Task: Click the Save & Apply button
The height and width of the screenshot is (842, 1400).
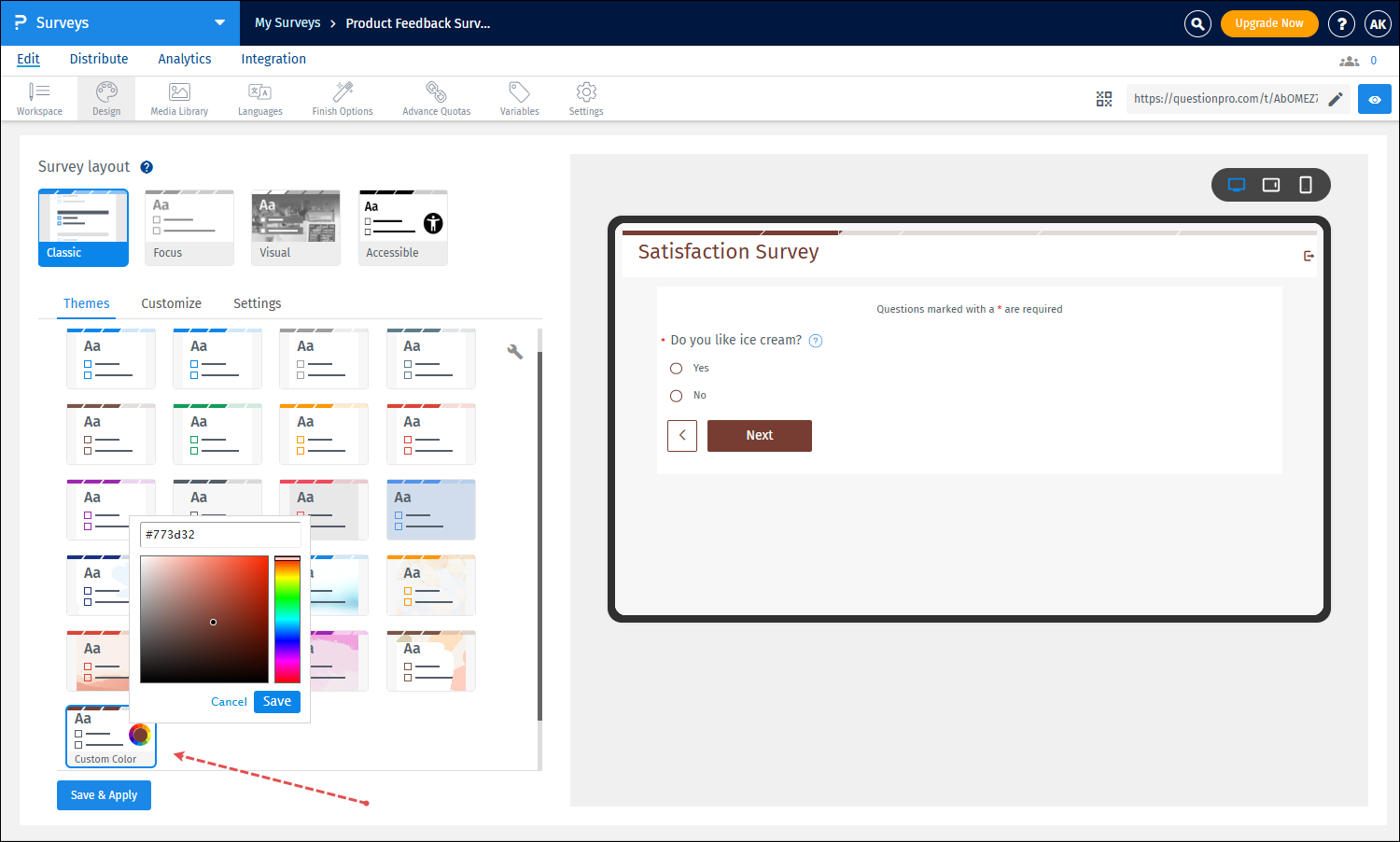Action: click(104, 794)
